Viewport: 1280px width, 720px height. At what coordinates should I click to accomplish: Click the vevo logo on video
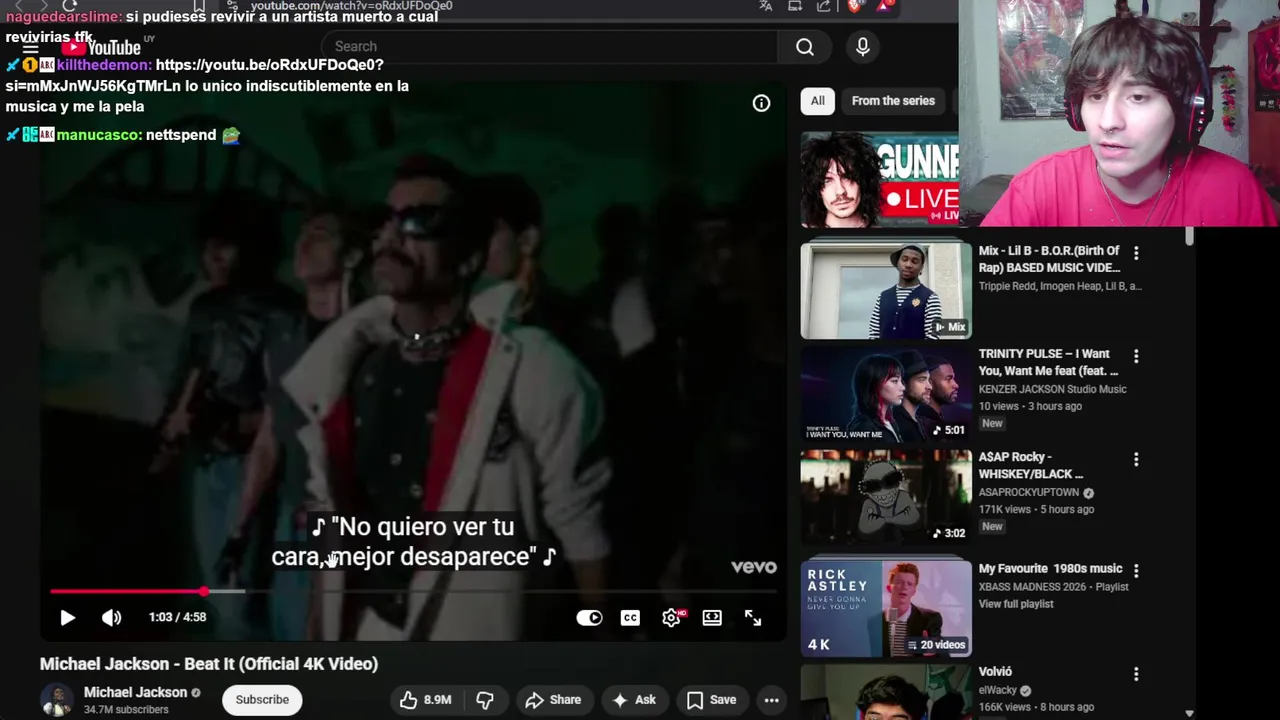pyautogui.click(x=753, y=567)
